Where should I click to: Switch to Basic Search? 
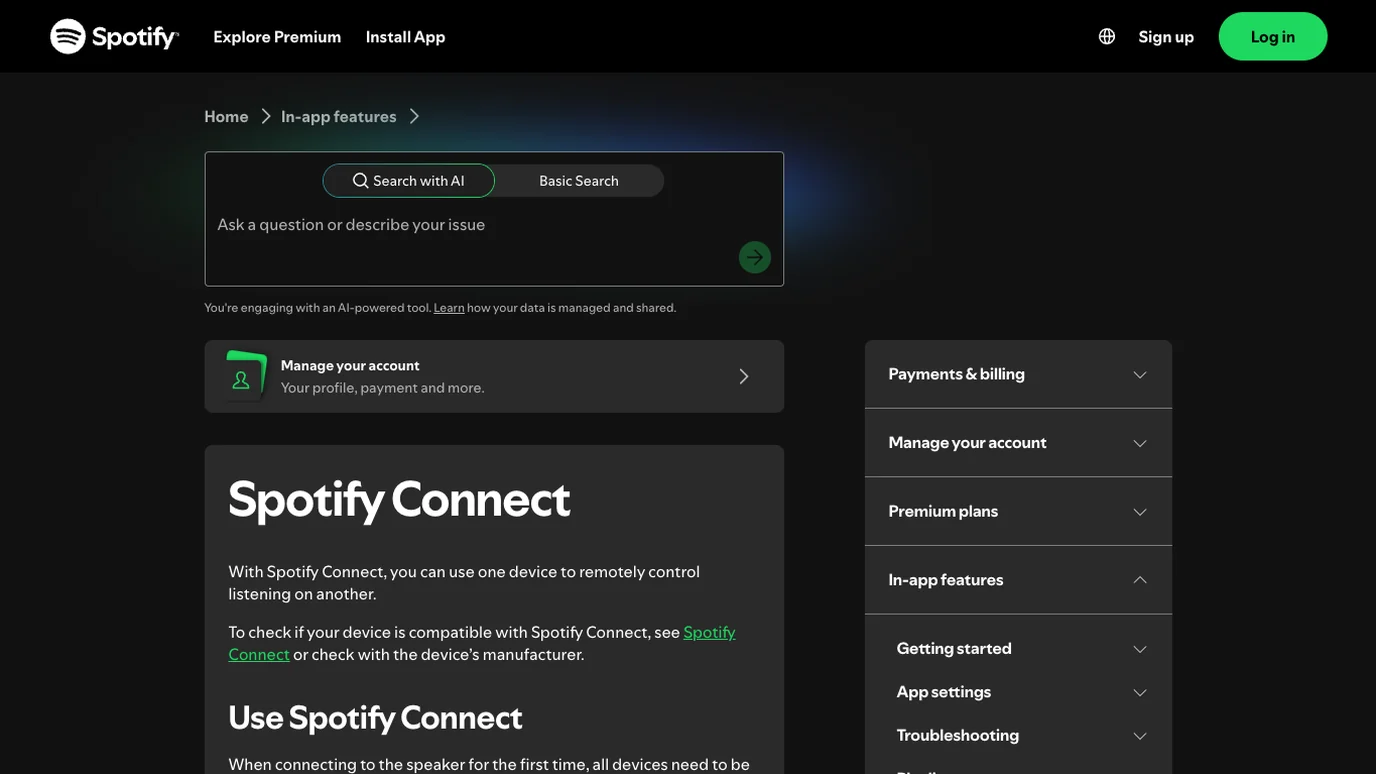tap(579, 181)
